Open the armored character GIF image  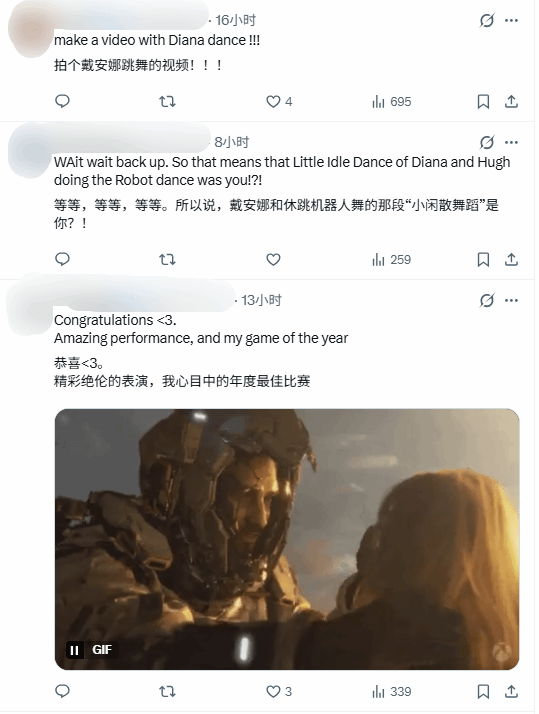point(287,539)
